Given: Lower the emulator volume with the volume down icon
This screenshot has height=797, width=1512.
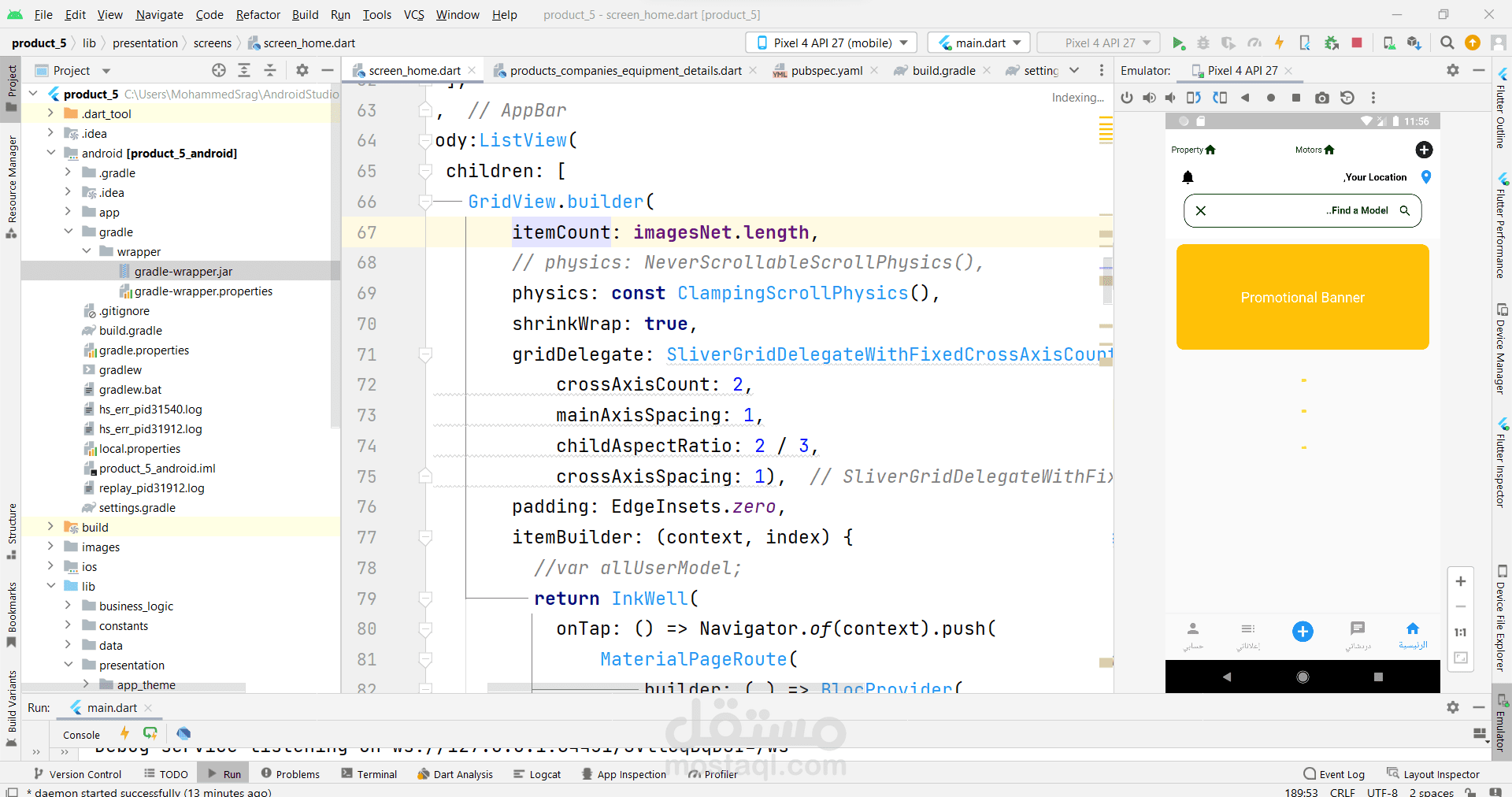Looking at the screenshot, I should coord(1171,98).
